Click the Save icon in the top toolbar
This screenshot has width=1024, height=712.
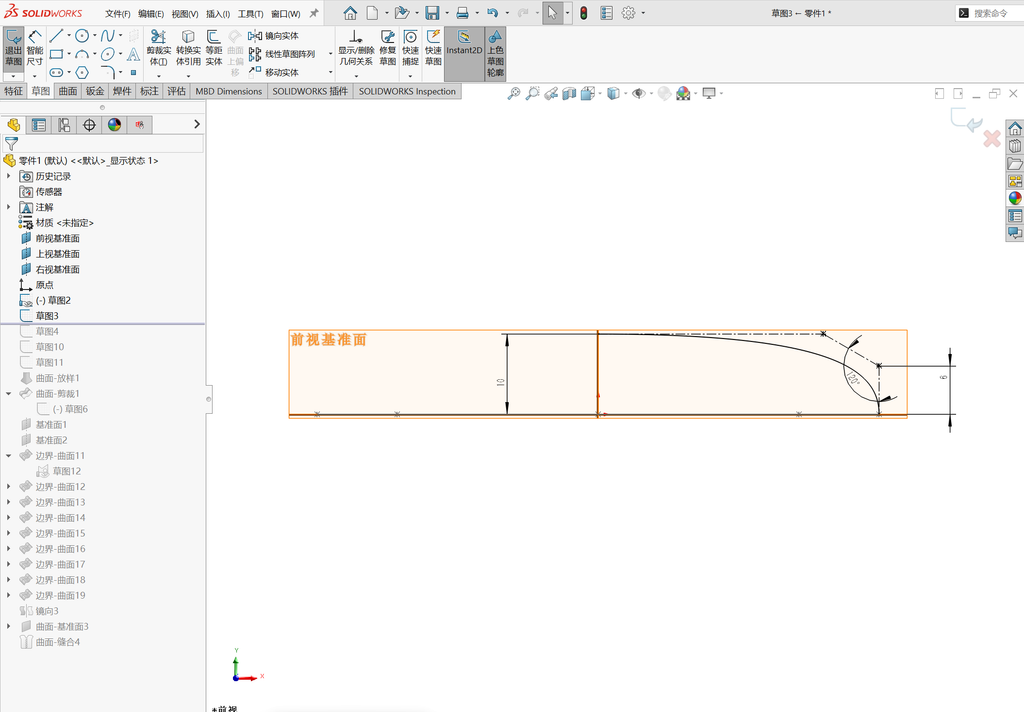coord(432,13)
